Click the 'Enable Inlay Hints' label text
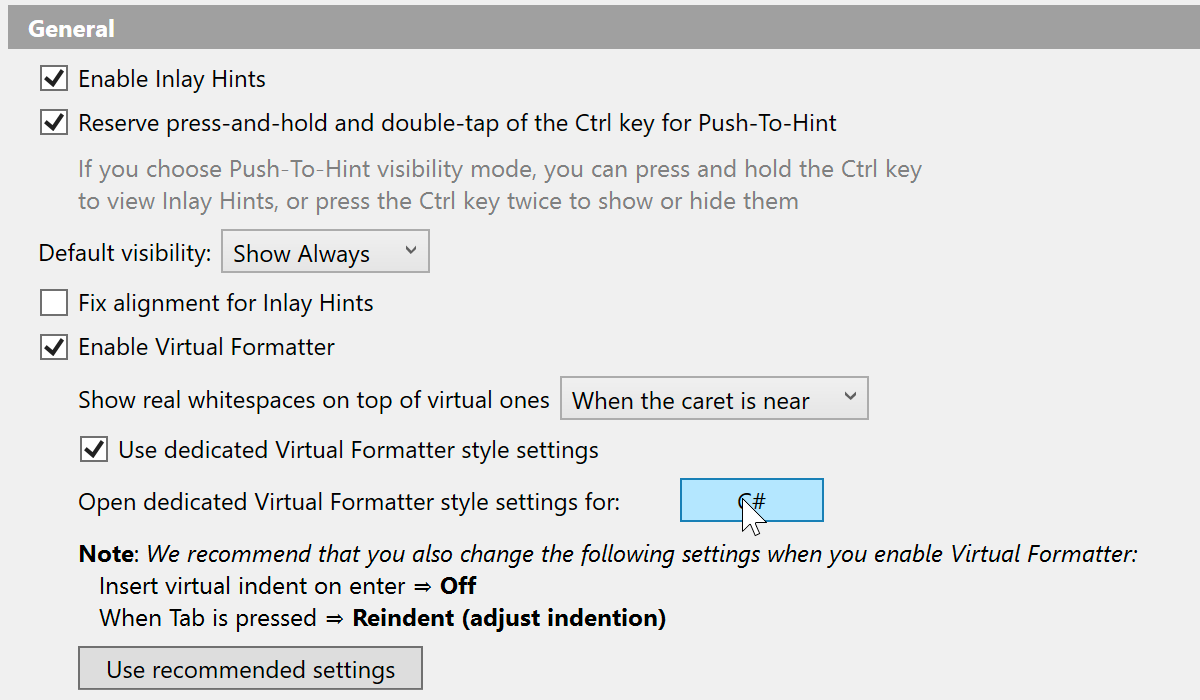 (172, 78)
